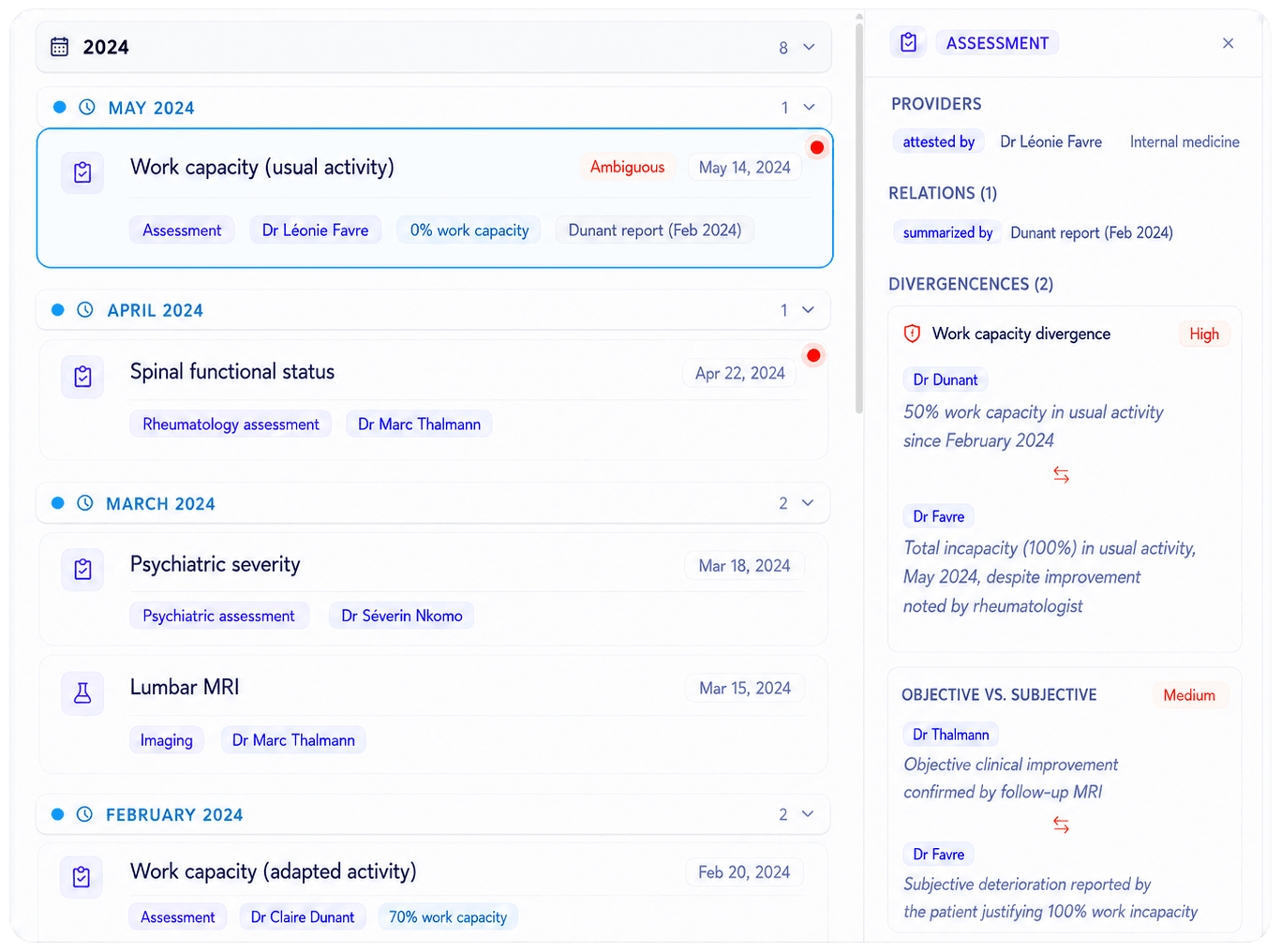Click the flask icon of Lumbar MRI
The image size is (1281, 952).
82,692
